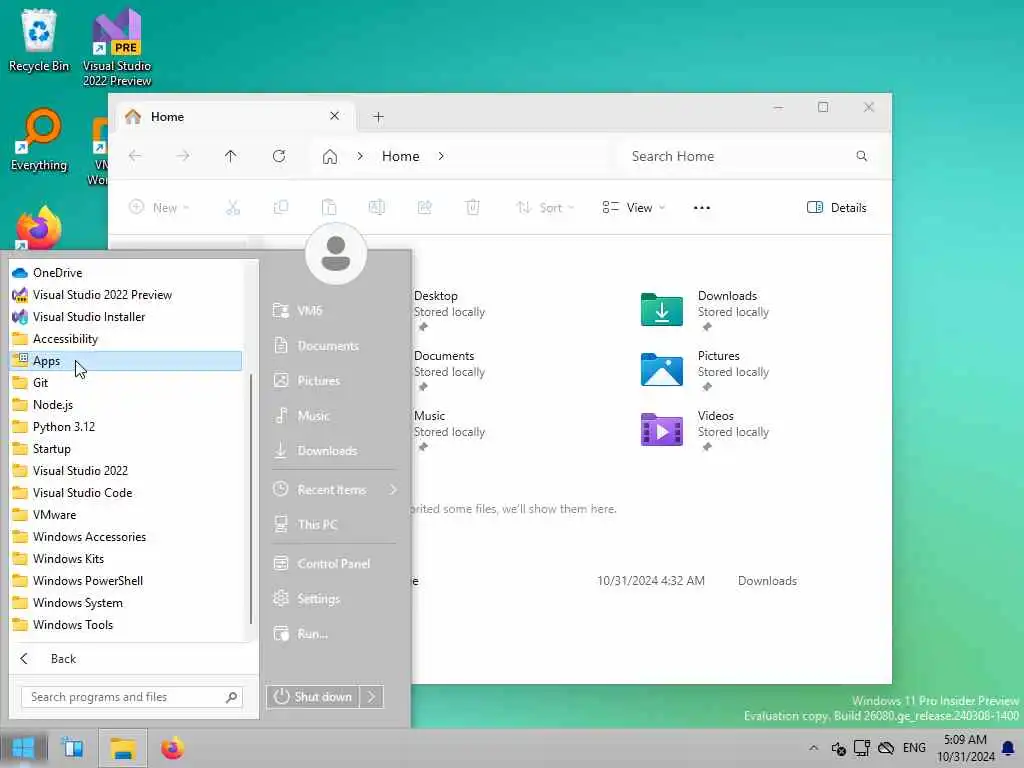This screenshot has width=1024, height=768.
Task: Open the Videos folder in Quick access
Action: click(x=705, y=429)
